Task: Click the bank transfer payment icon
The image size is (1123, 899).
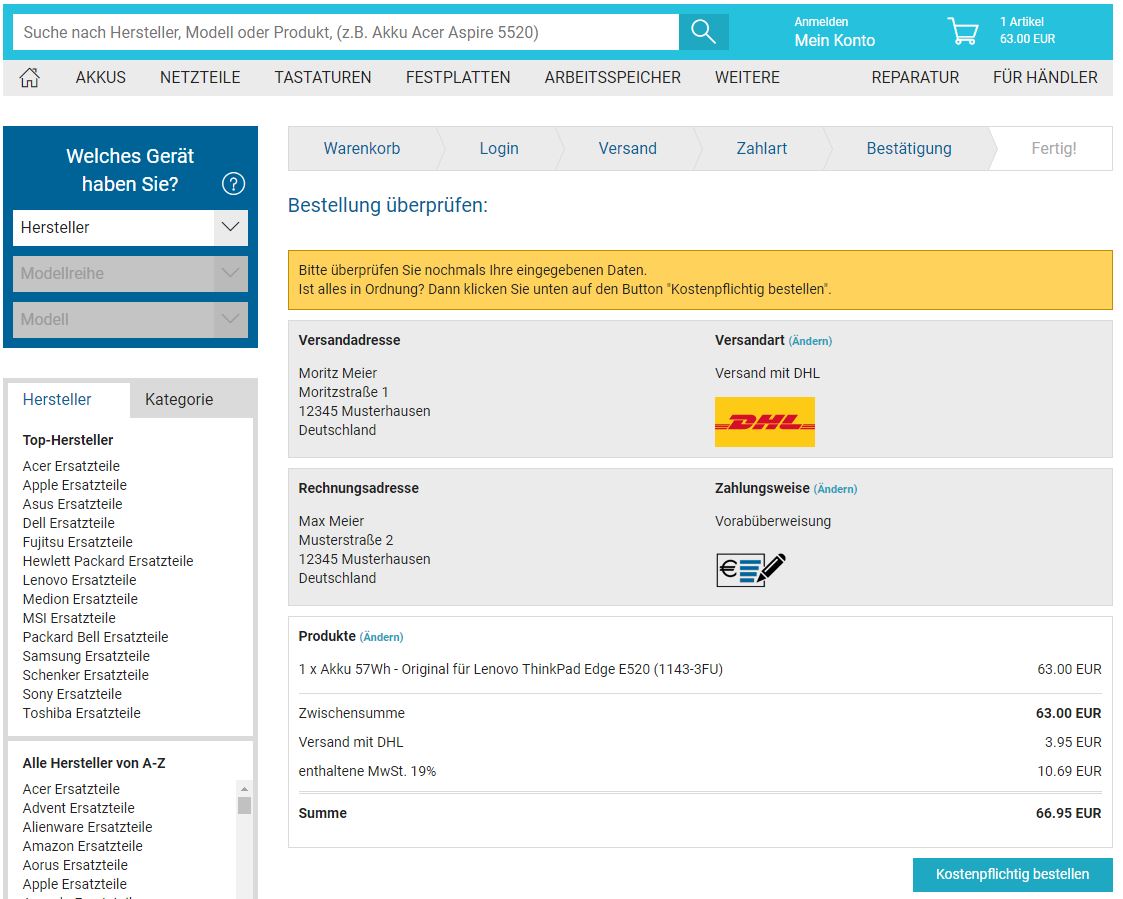Action: point(751,569)
